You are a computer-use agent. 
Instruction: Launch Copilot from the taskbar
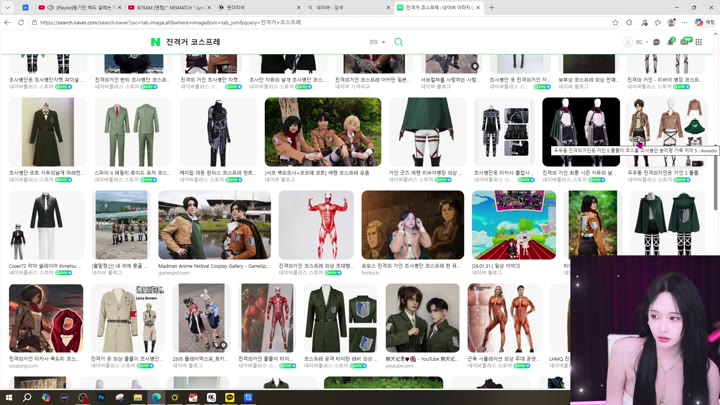coord(45,397)
